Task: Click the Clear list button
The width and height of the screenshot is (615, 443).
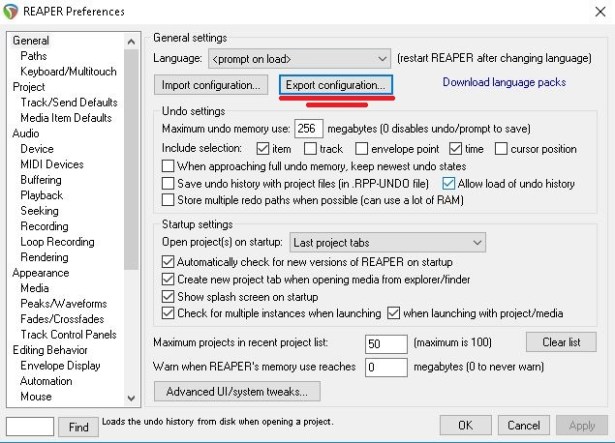Action: click(561, 342)
